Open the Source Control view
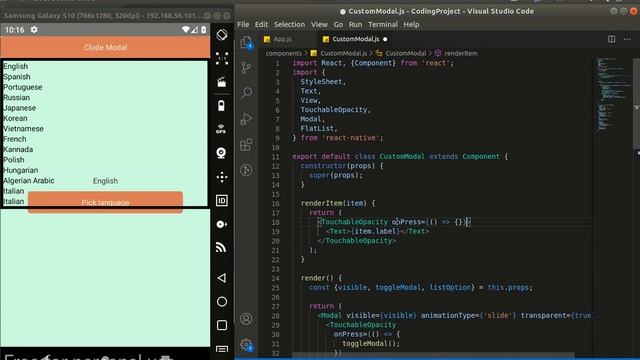Screen dimensions: 640x360 [x=246, y=67]
